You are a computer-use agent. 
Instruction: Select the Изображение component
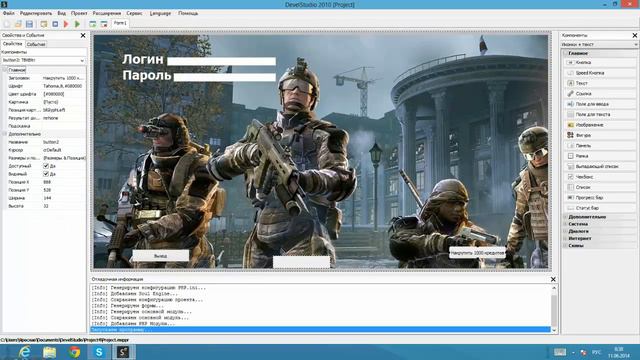(x=600, y=124)
